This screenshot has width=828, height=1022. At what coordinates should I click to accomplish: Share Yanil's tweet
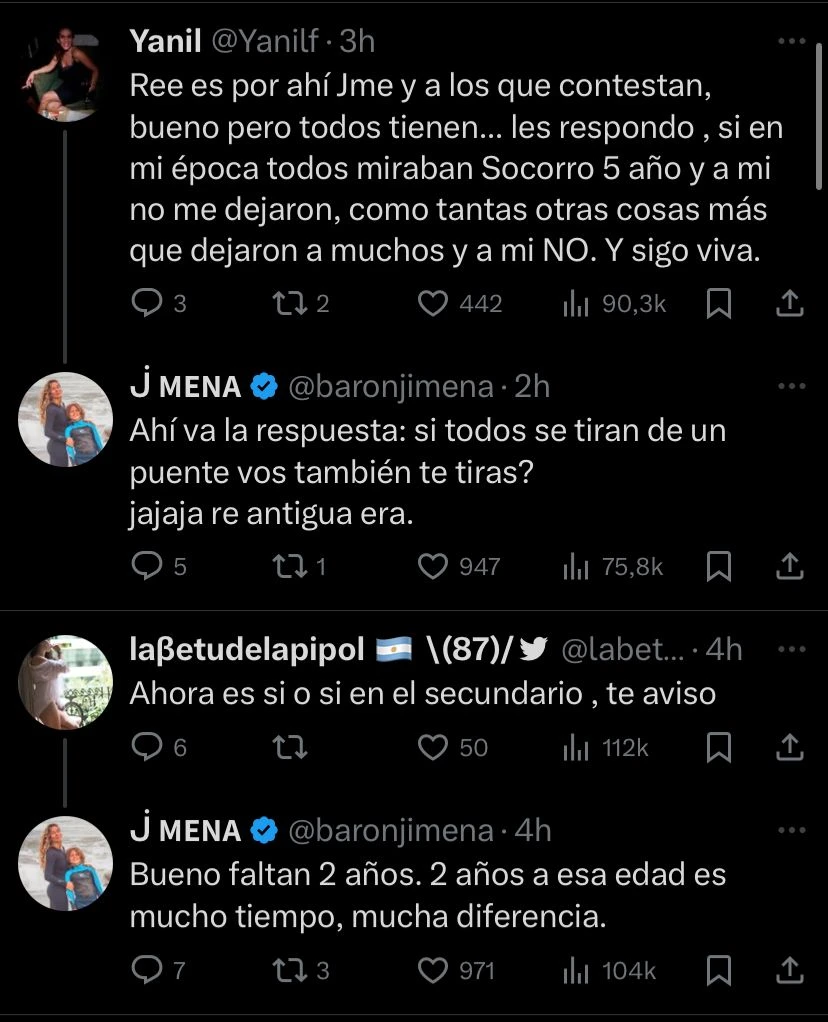[790, 304]
